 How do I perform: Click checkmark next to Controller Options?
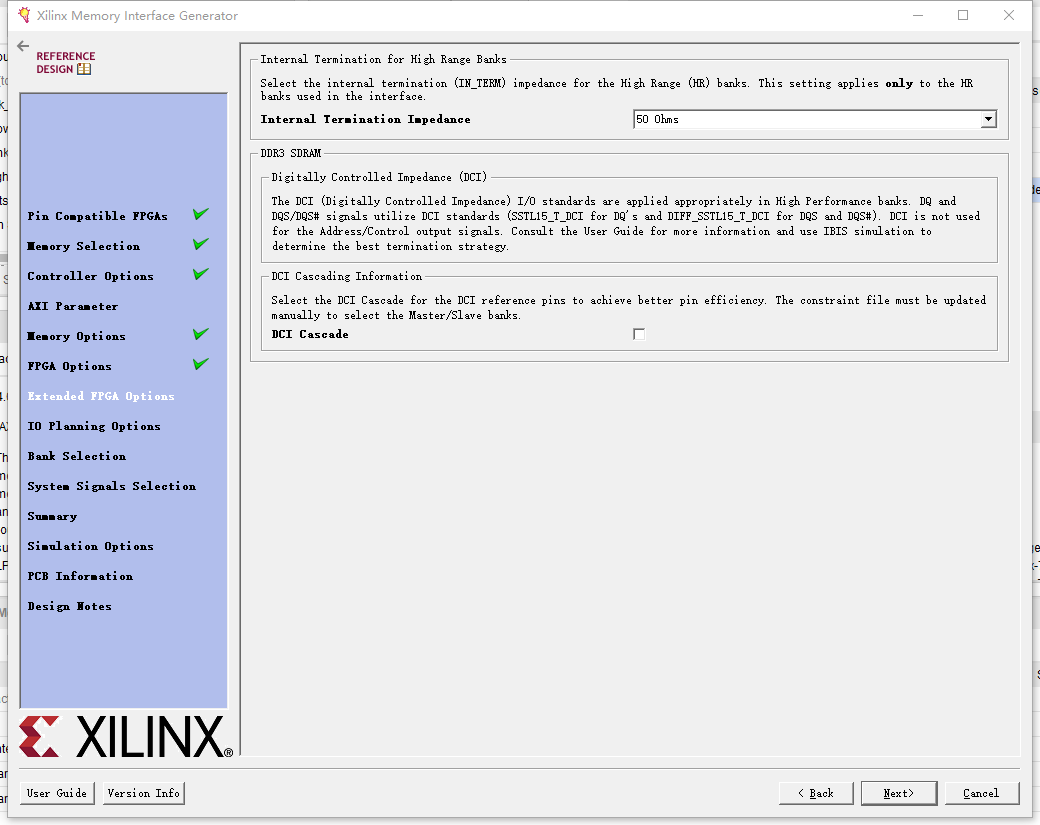(201, 273)
